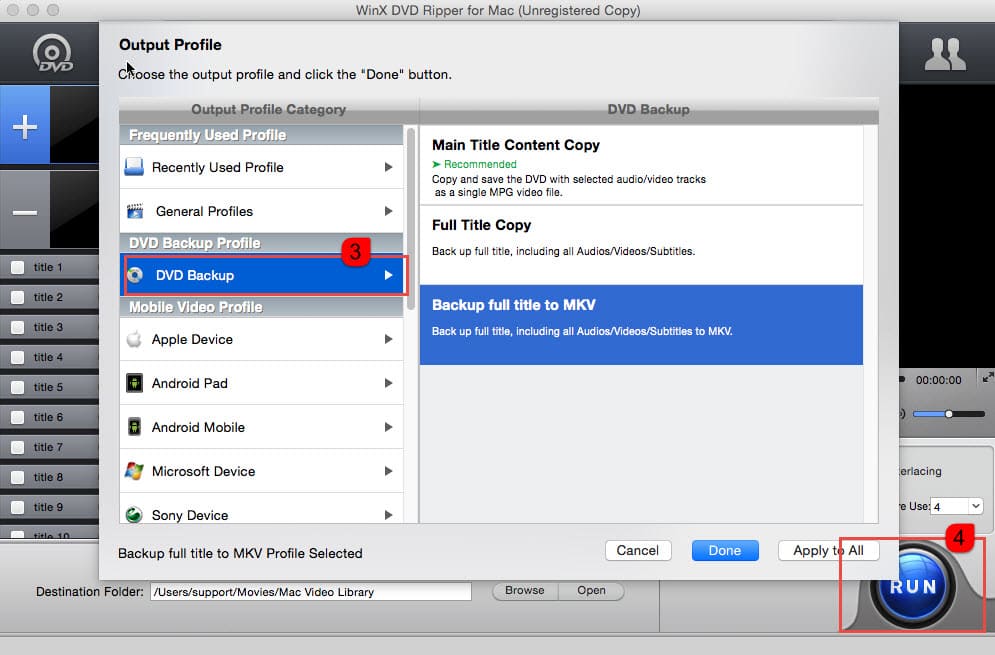Check the title 1 checkbox
Viewport: 995px width, 655px height.
pyautogui.click(x=18, y=267)
